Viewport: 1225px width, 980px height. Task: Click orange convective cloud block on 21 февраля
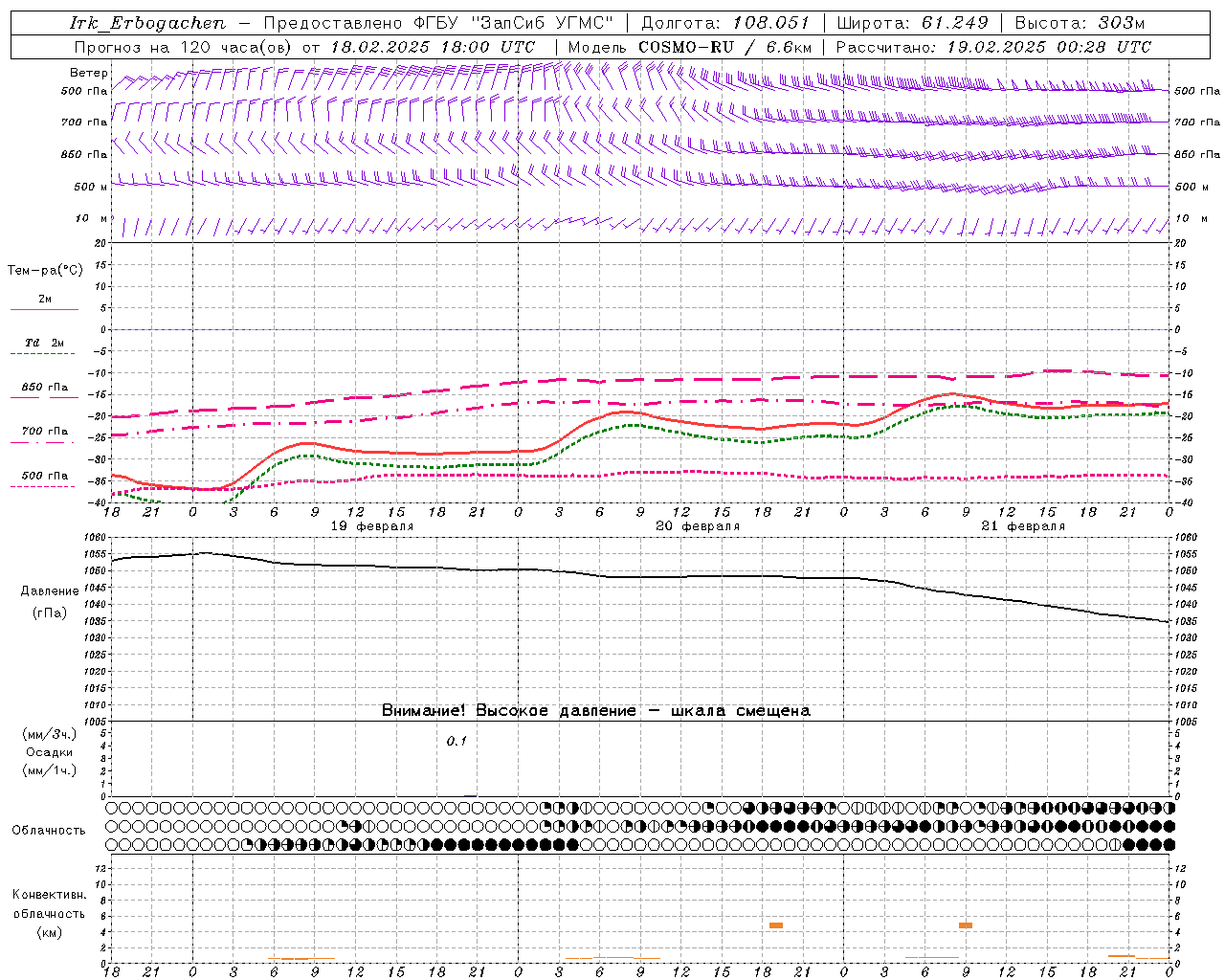tap(966, 925)
